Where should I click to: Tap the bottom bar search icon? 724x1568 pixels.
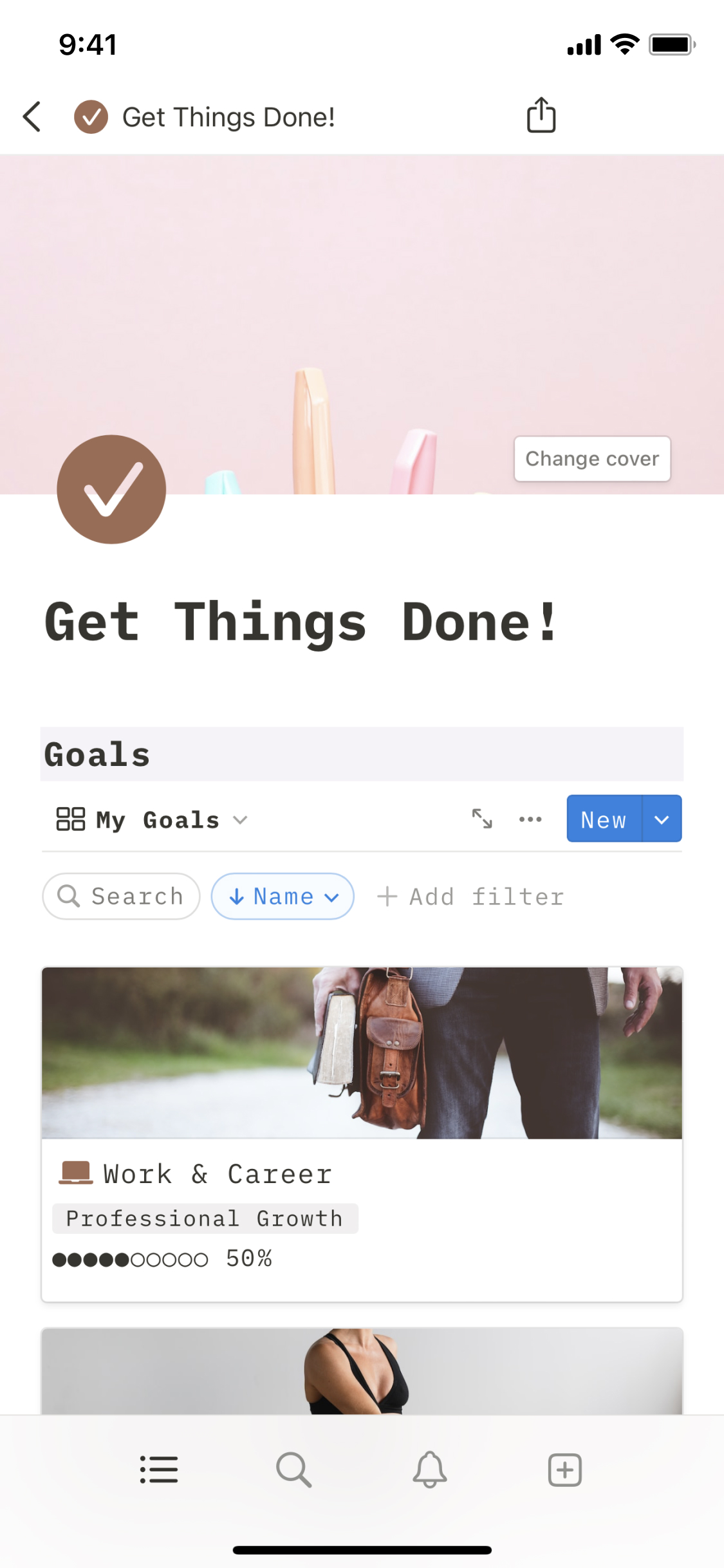coord(294,1470)
